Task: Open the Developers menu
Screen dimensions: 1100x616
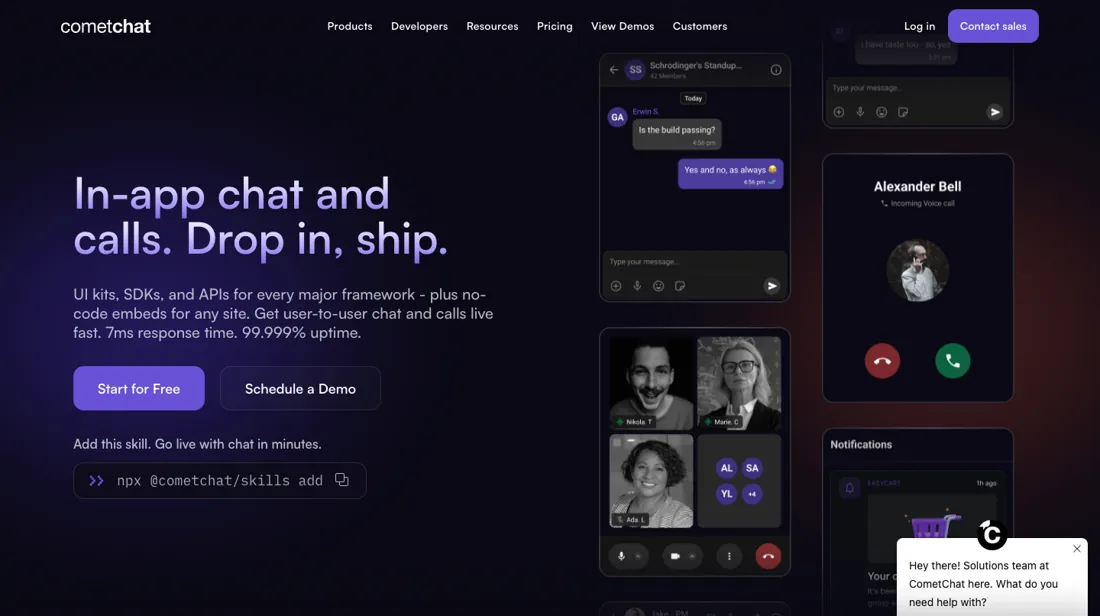Action: coord(419,26)
